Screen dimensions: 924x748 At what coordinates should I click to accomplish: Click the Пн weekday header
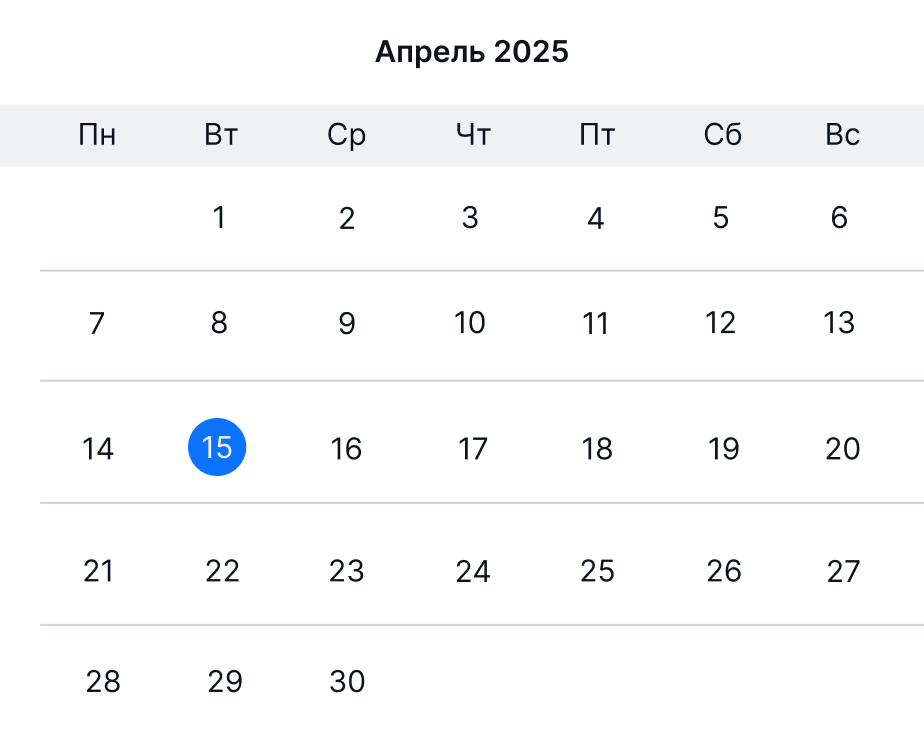tap(97, 135)
